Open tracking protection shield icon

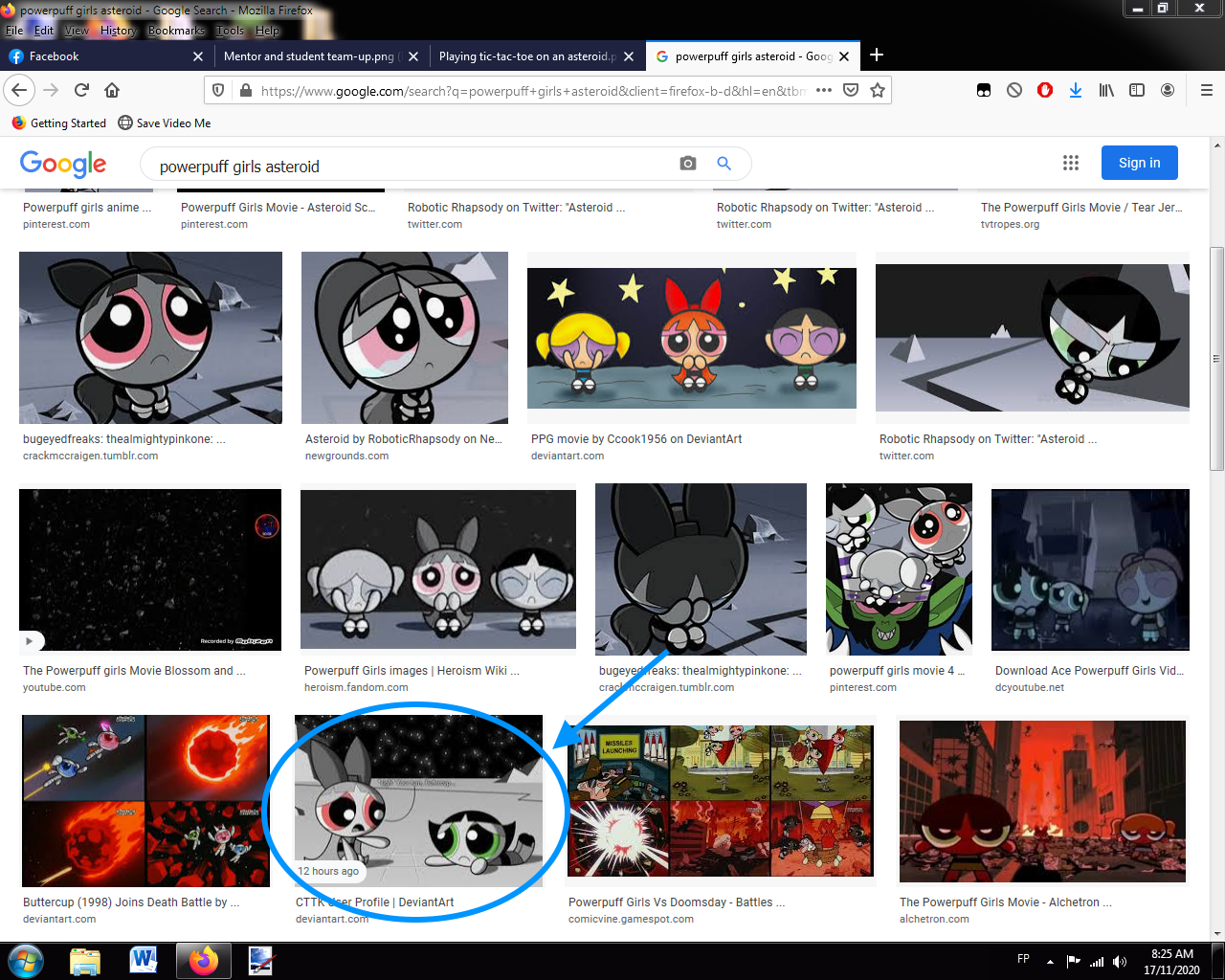218,90
